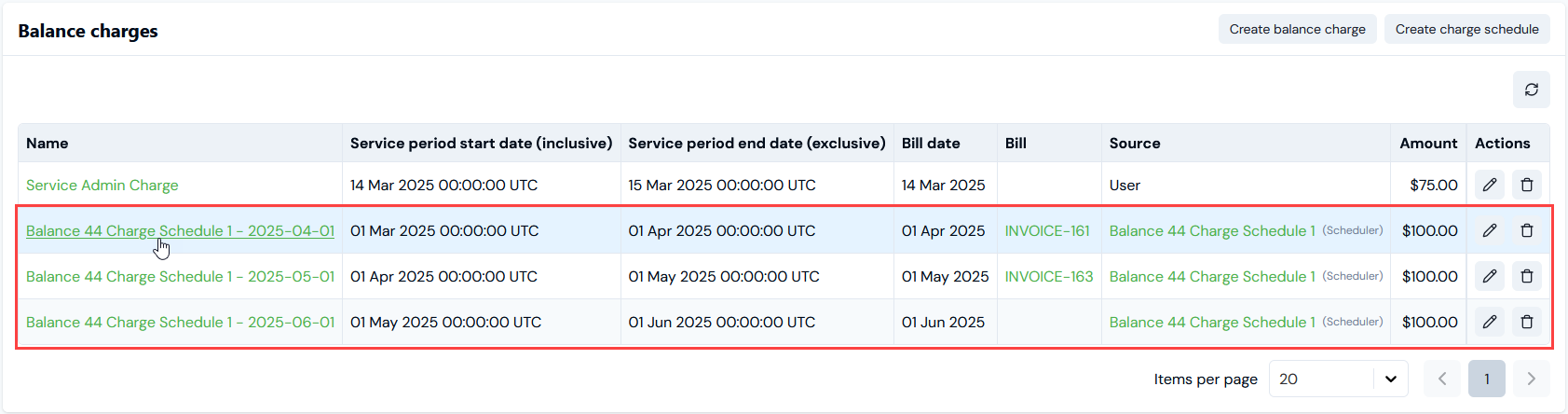The image size is (1568, 414).
Task: Delete the 2025-04-01 balance charge
Action: tap(1527, 230)
